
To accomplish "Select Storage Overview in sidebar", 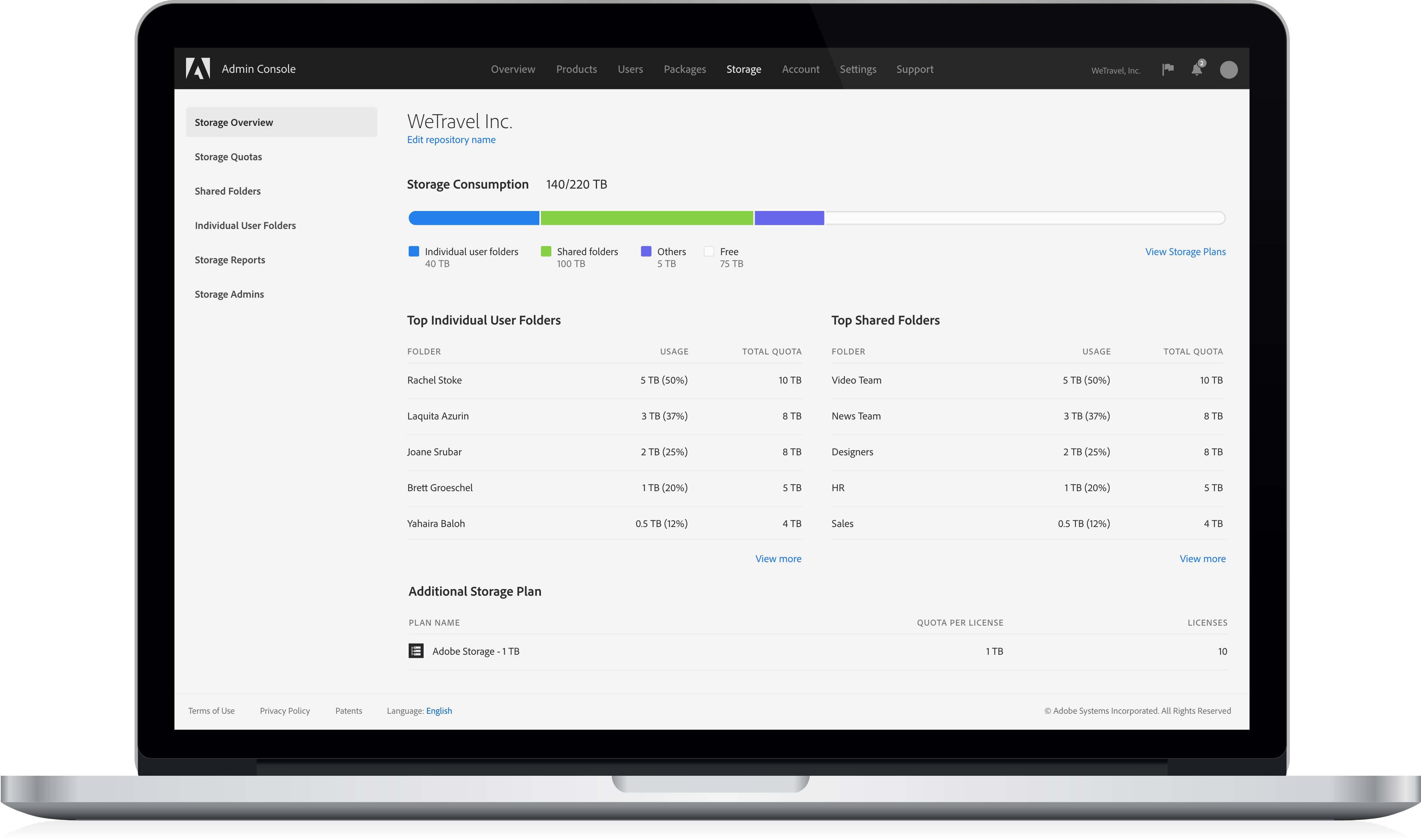I will [x=281, y=122].
